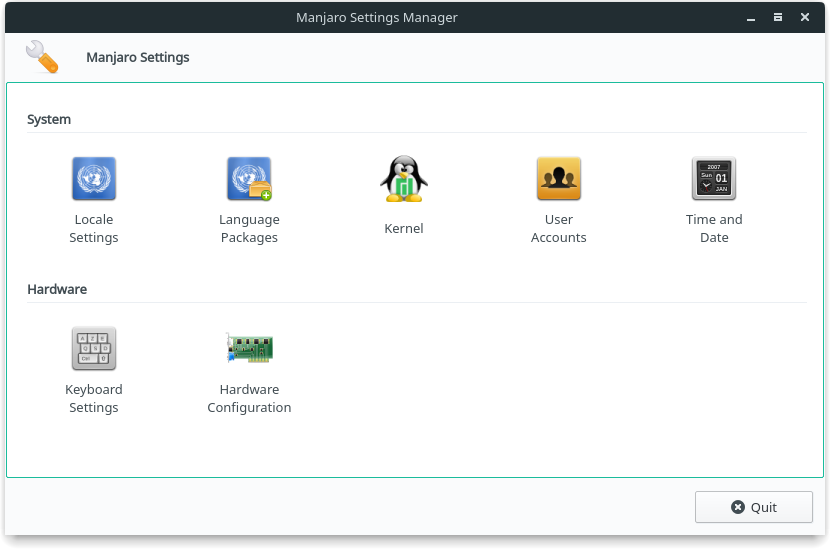This screenshot has width=830, height=549.
Task: Select the "Time and Date" text label
Action: (x=714, y=229)
